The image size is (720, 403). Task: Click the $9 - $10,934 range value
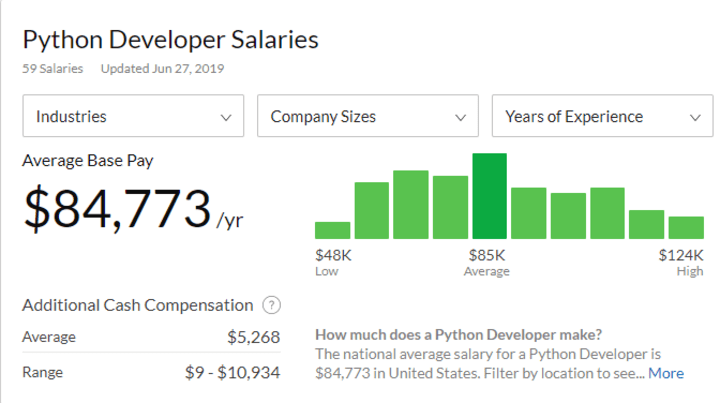pos(232,372)
